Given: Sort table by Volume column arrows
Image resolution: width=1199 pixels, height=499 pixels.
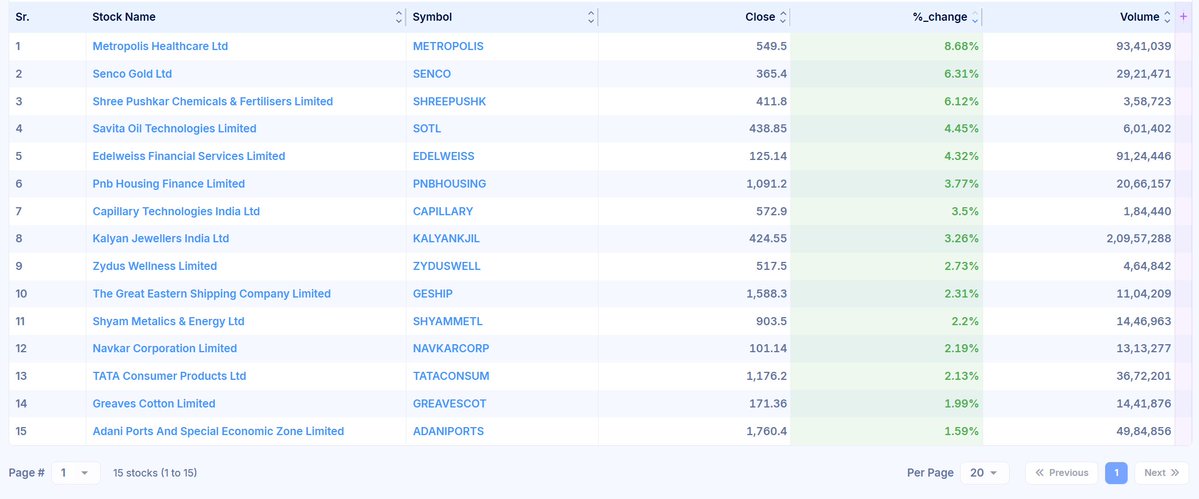Looking at the screenshot, I should pos(1167,17).
